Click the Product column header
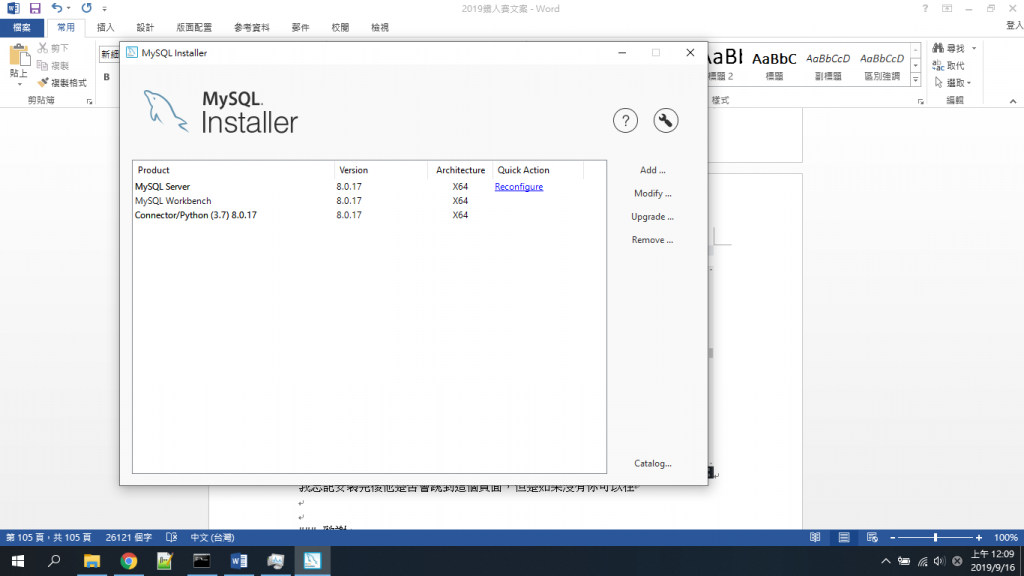Viewport: 1024px width, 576px height. pos(234,170)
